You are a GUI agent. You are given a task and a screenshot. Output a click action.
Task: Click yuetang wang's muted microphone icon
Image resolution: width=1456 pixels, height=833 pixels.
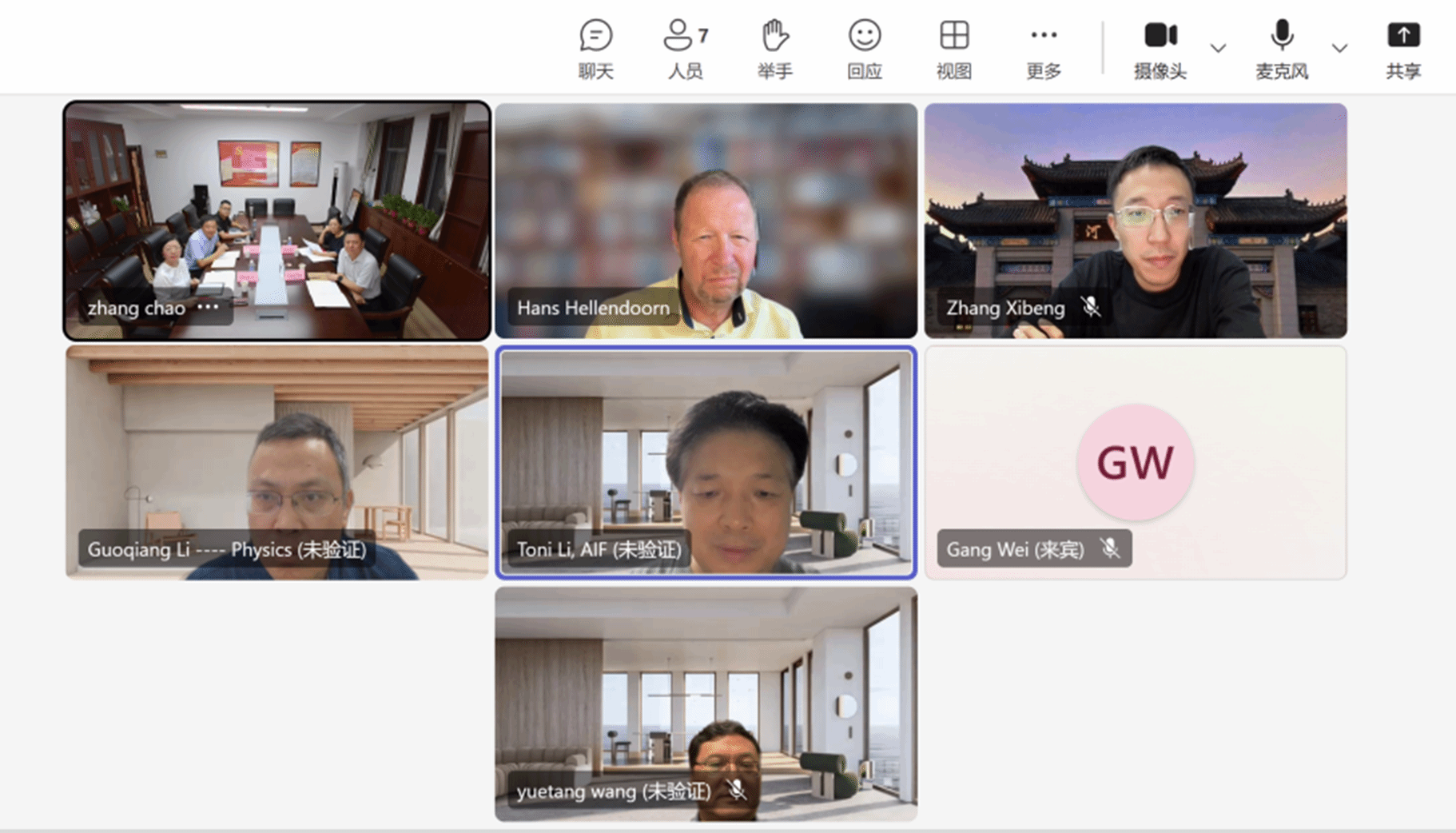pos(737,790)
